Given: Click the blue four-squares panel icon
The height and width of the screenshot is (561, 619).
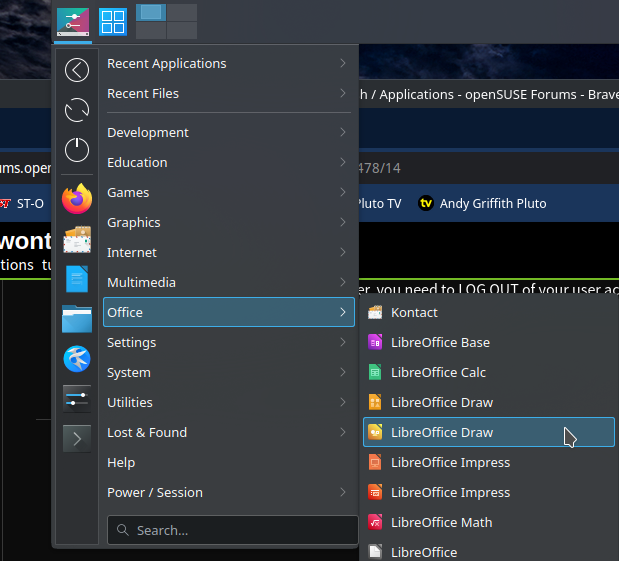Looking at the screenshot, I should click(113, 21).
